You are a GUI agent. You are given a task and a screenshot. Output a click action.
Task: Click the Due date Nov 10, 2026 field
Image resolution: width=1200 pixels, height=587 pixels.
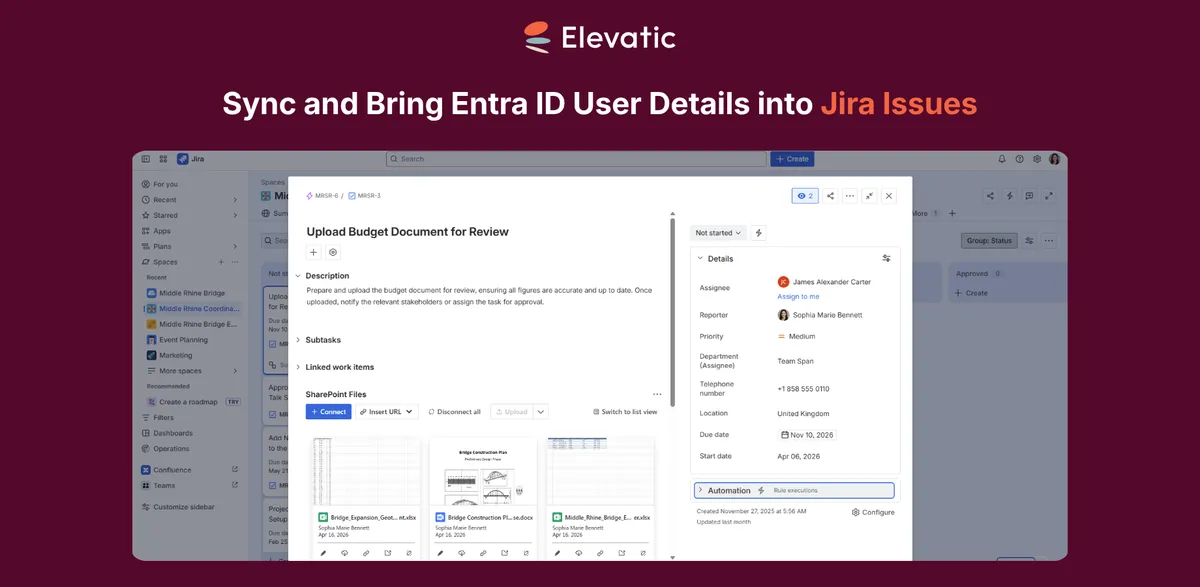(807, 435)
